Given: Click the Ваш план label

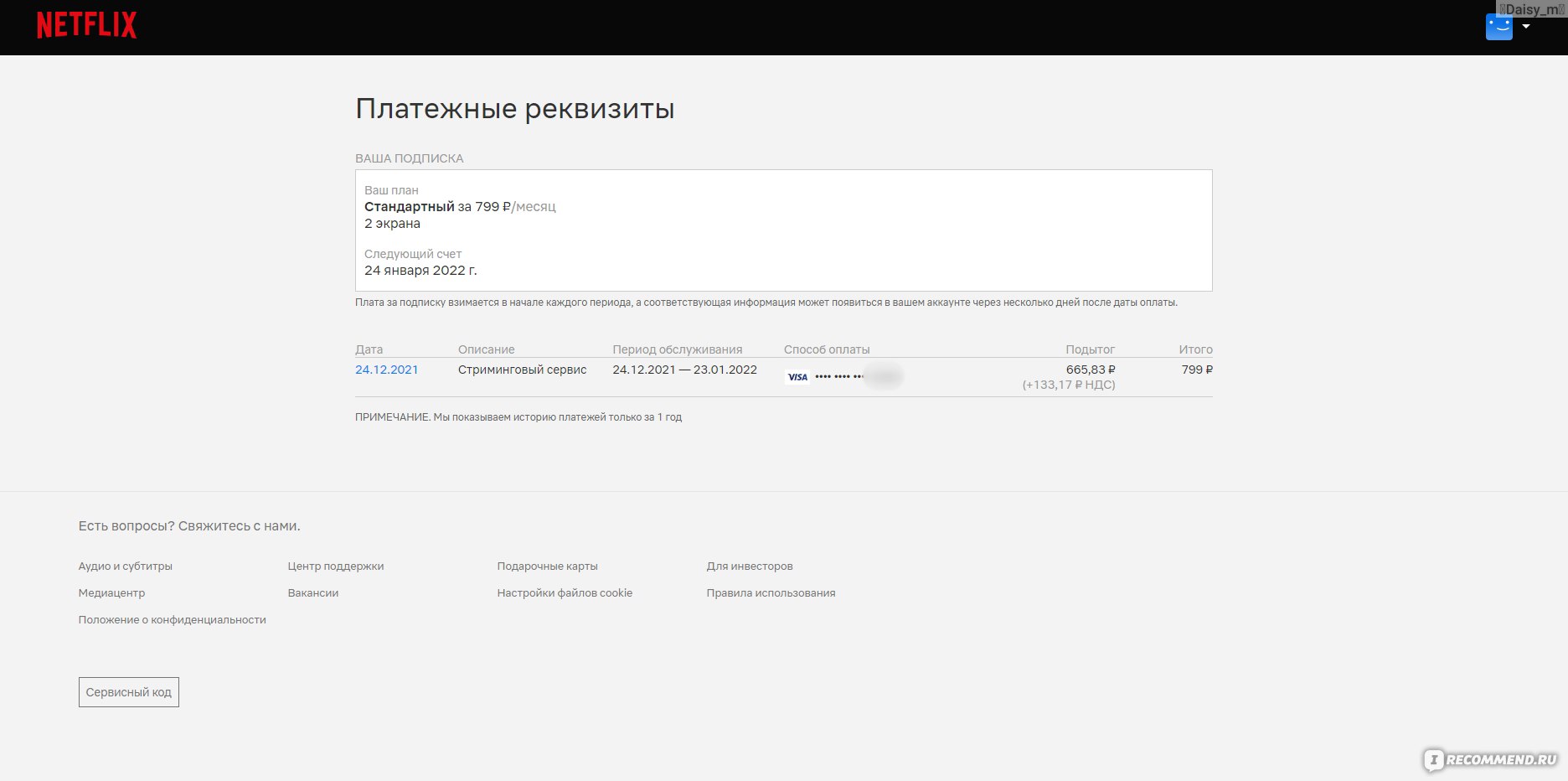Looking at the screenshot, I should pos(391,190).
